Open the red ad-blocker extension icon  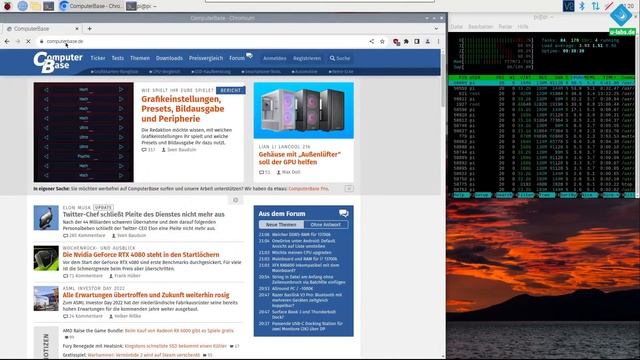[x=396, y=42]
